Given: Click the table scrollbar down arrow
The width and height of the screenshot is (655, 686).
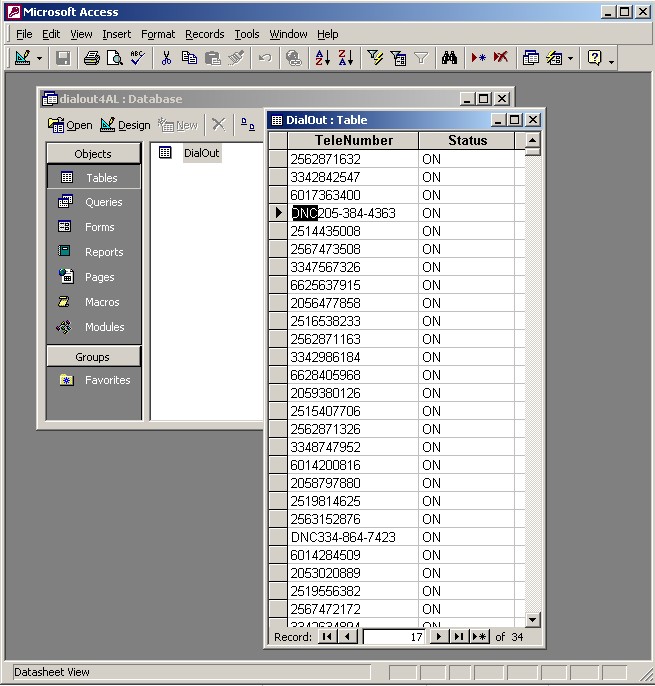Looking at the screenshot, I should coord(532,620).
